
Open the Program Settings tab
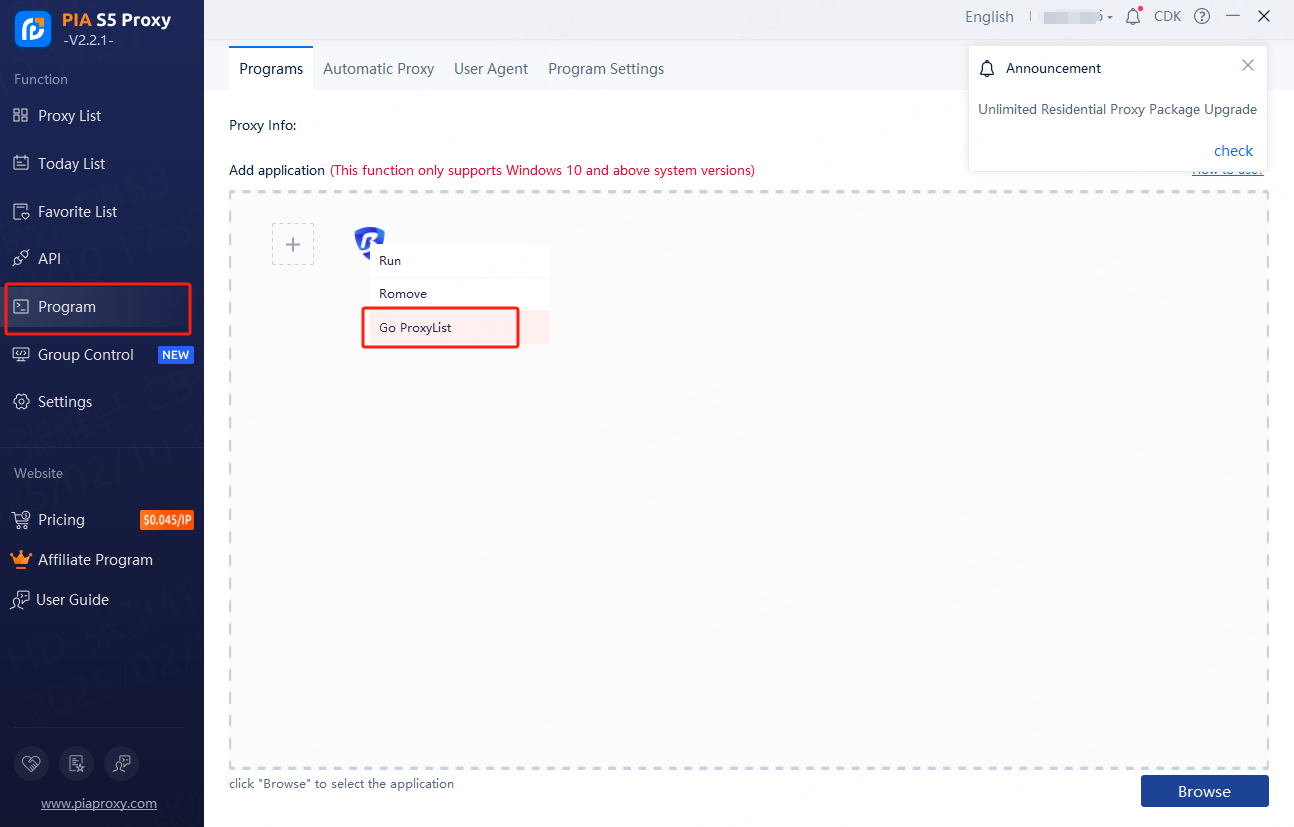[606, 69]
